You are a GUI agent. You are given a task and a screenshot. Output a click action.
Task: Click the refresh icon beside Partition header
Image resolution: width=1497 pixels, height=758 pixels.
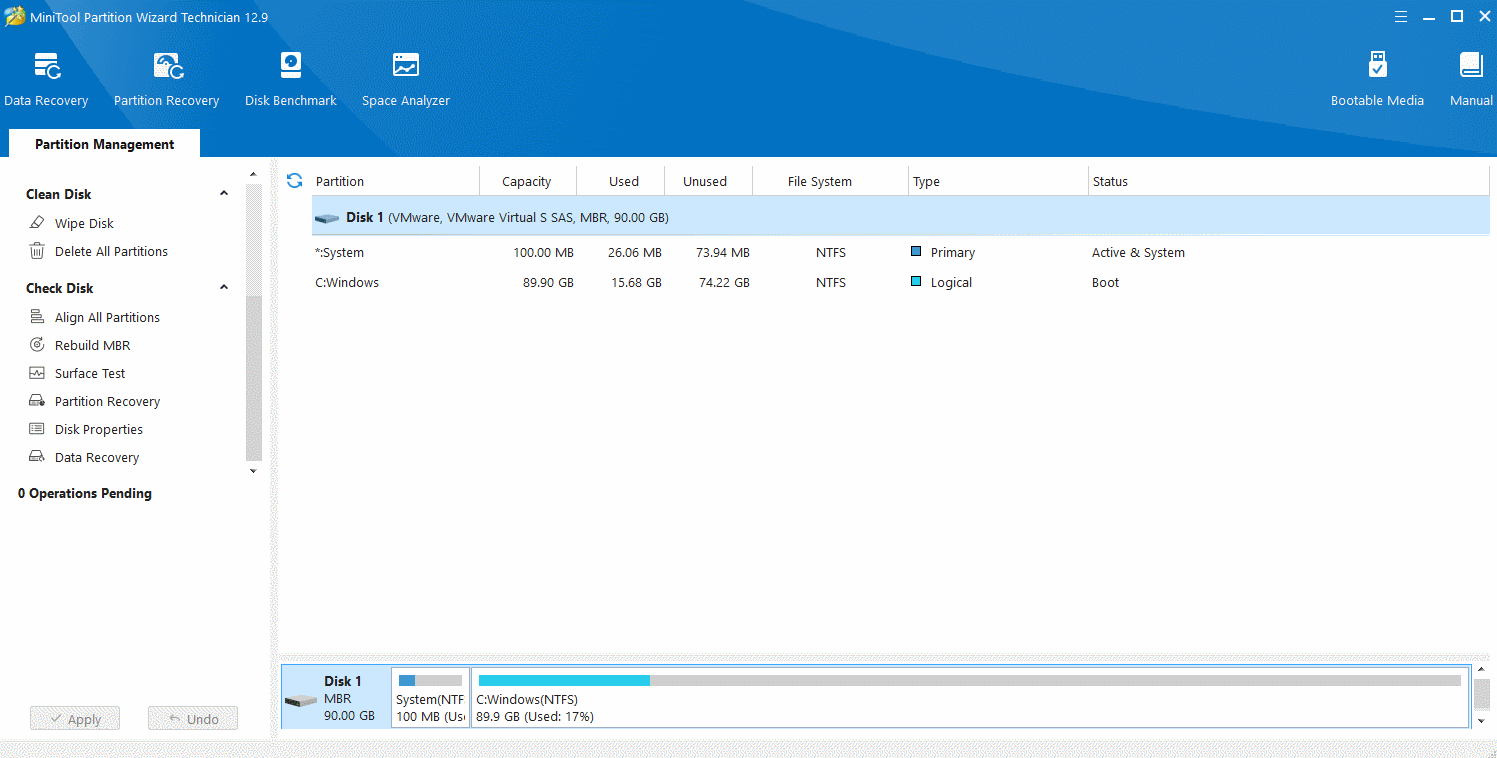pyautogui.click(x=294, y=181)
